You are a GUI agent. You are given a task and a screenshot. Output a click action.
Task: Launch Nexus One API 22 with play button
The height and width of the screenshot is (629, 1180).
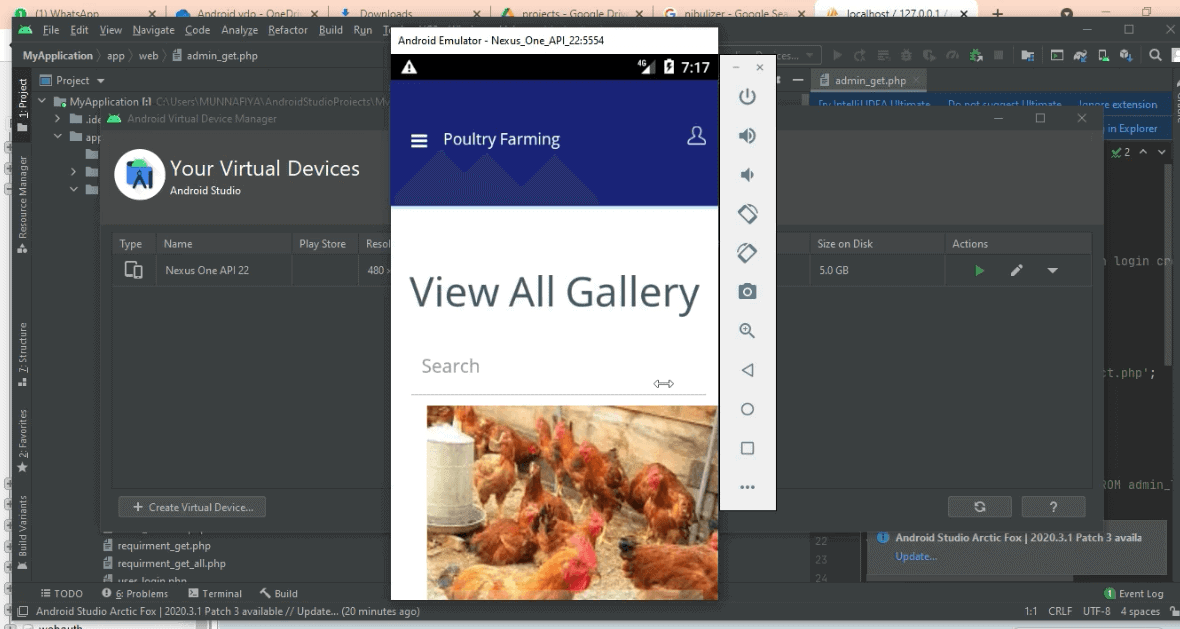coord(979,270)
